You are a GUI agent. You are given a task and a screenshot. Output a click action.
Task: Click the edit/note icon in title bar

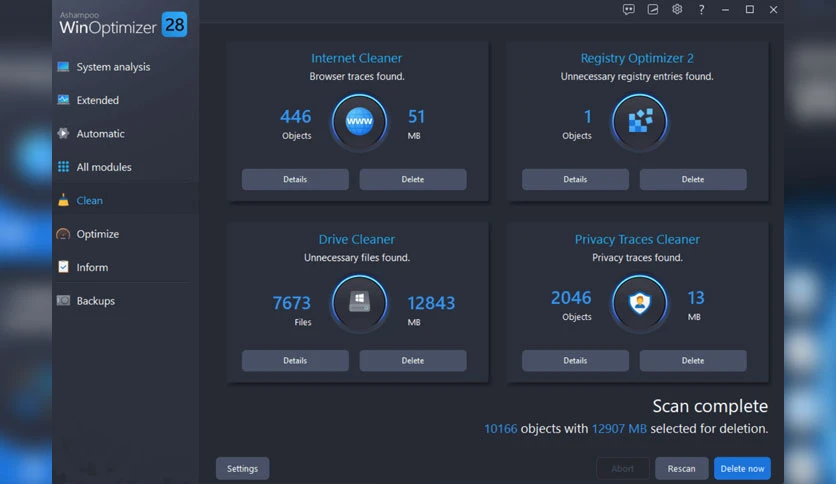(x=653, y=10)
